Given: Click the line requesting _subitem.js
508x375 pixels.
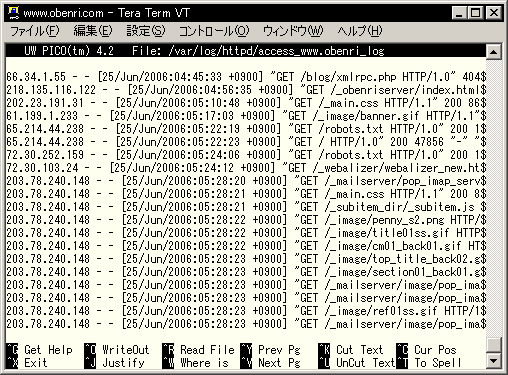Looking at the screenshot, I should pos(246,207).
